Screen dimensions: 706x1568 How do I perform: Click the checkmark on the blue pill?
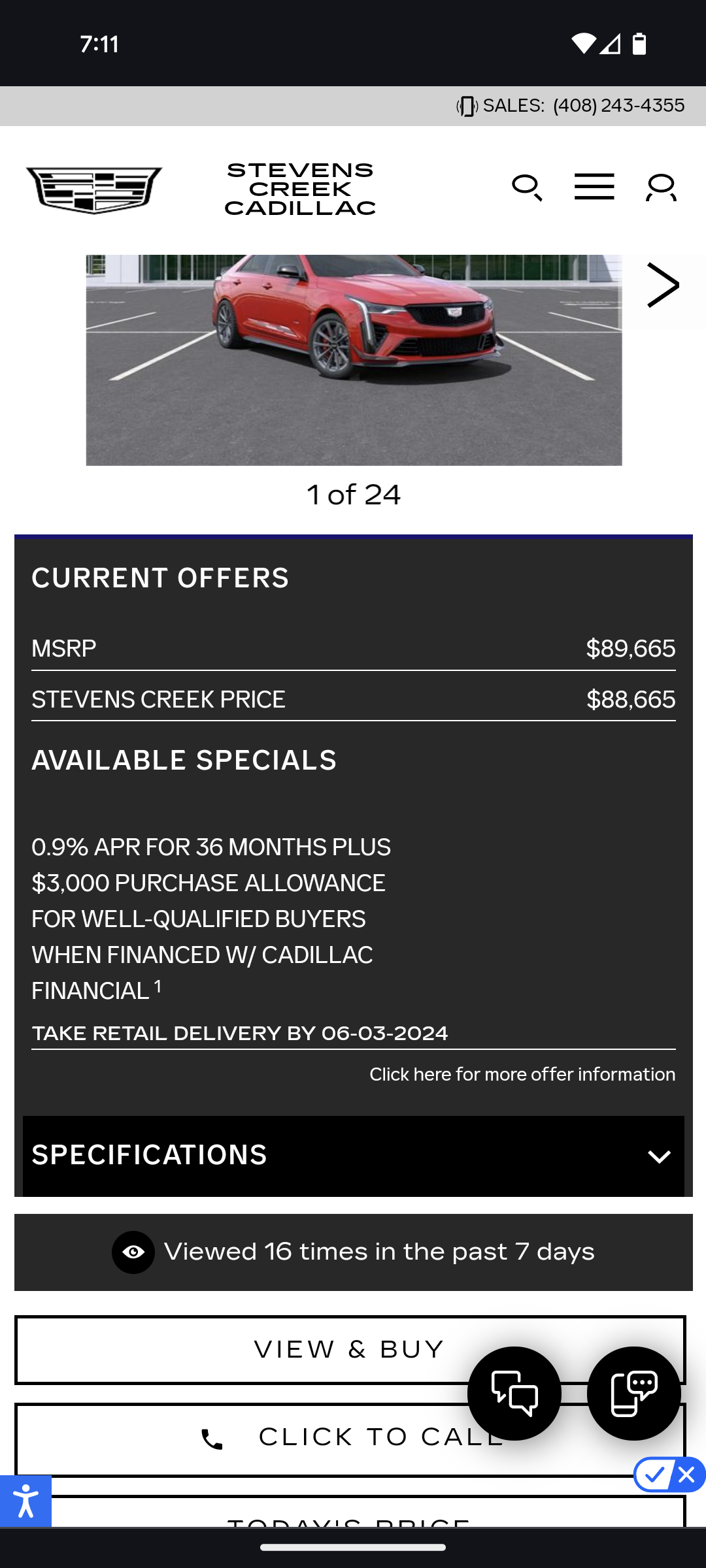tap(654, 1475)
